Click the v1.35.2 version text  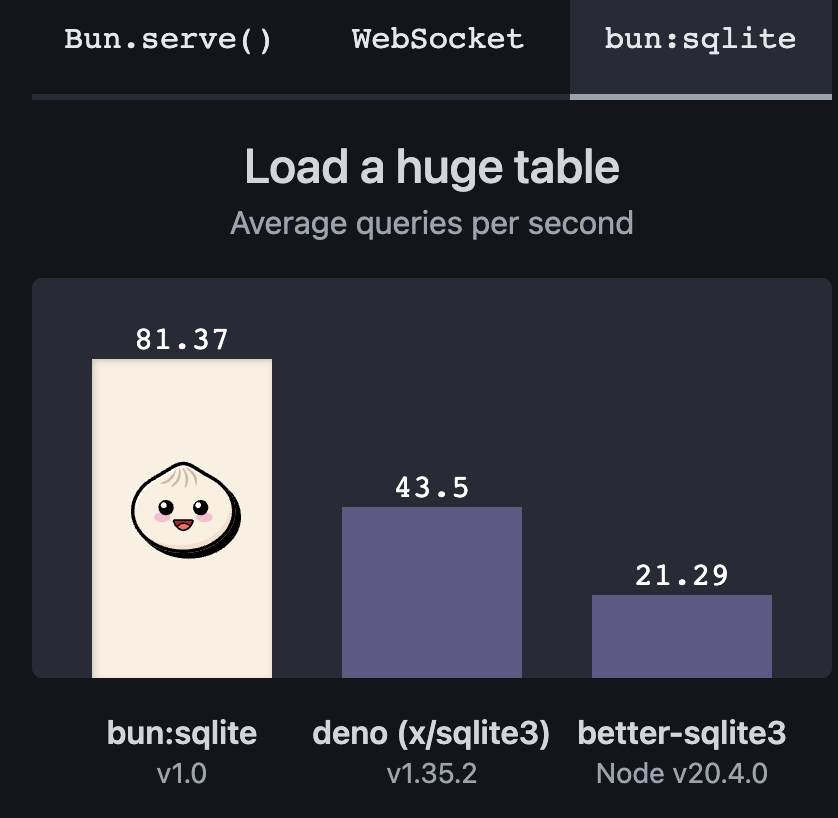(x=432, y=773)
